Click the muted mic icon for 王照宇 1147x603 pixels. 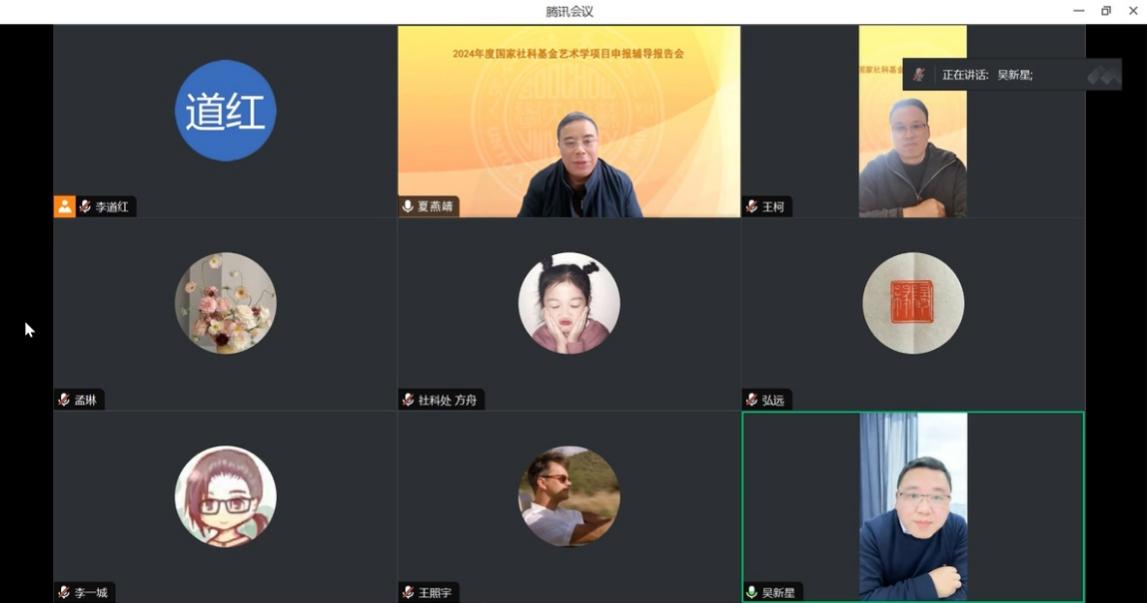(408, 593)
